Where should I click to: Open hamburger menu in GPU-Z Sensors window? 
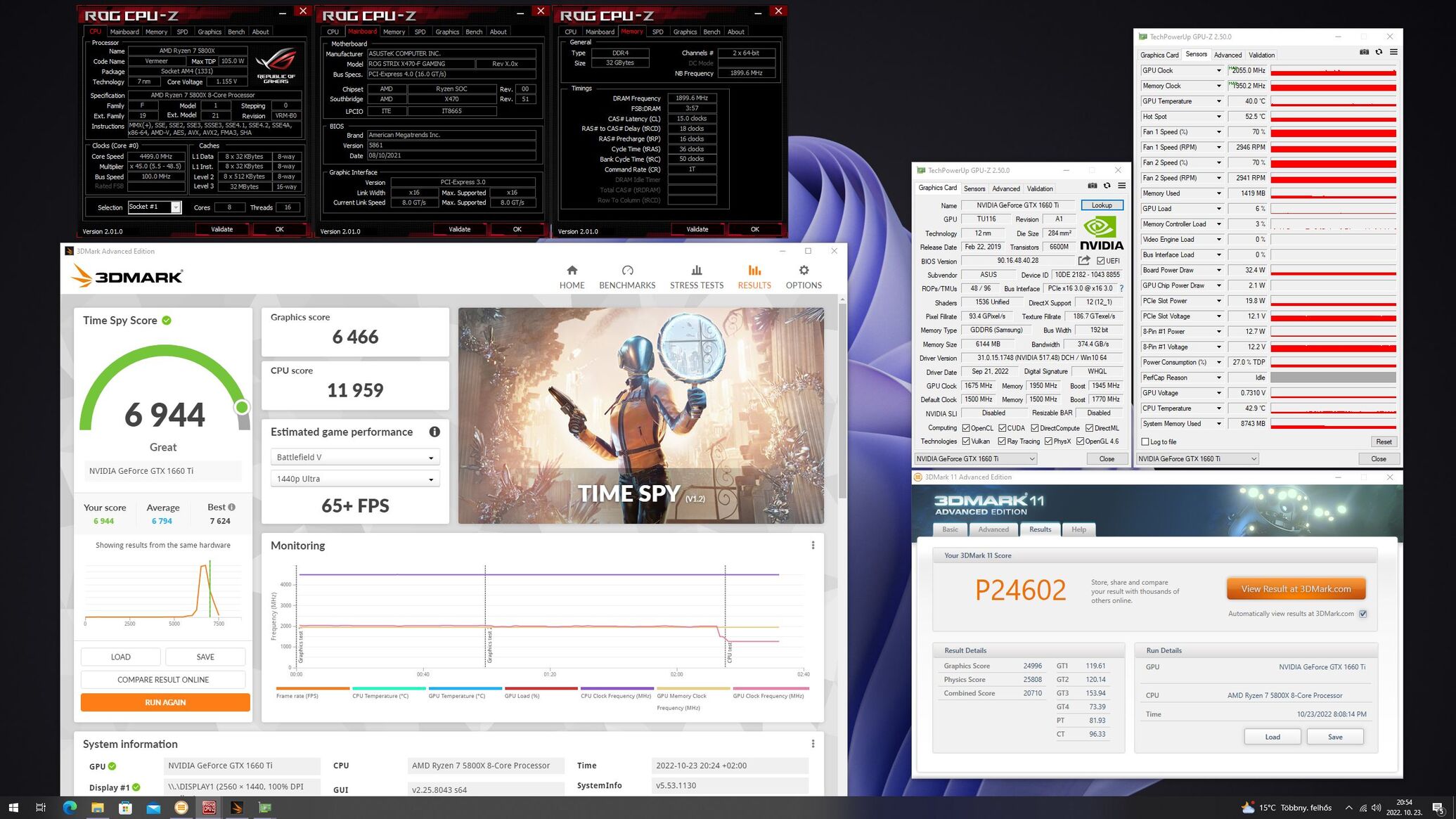1393,52
